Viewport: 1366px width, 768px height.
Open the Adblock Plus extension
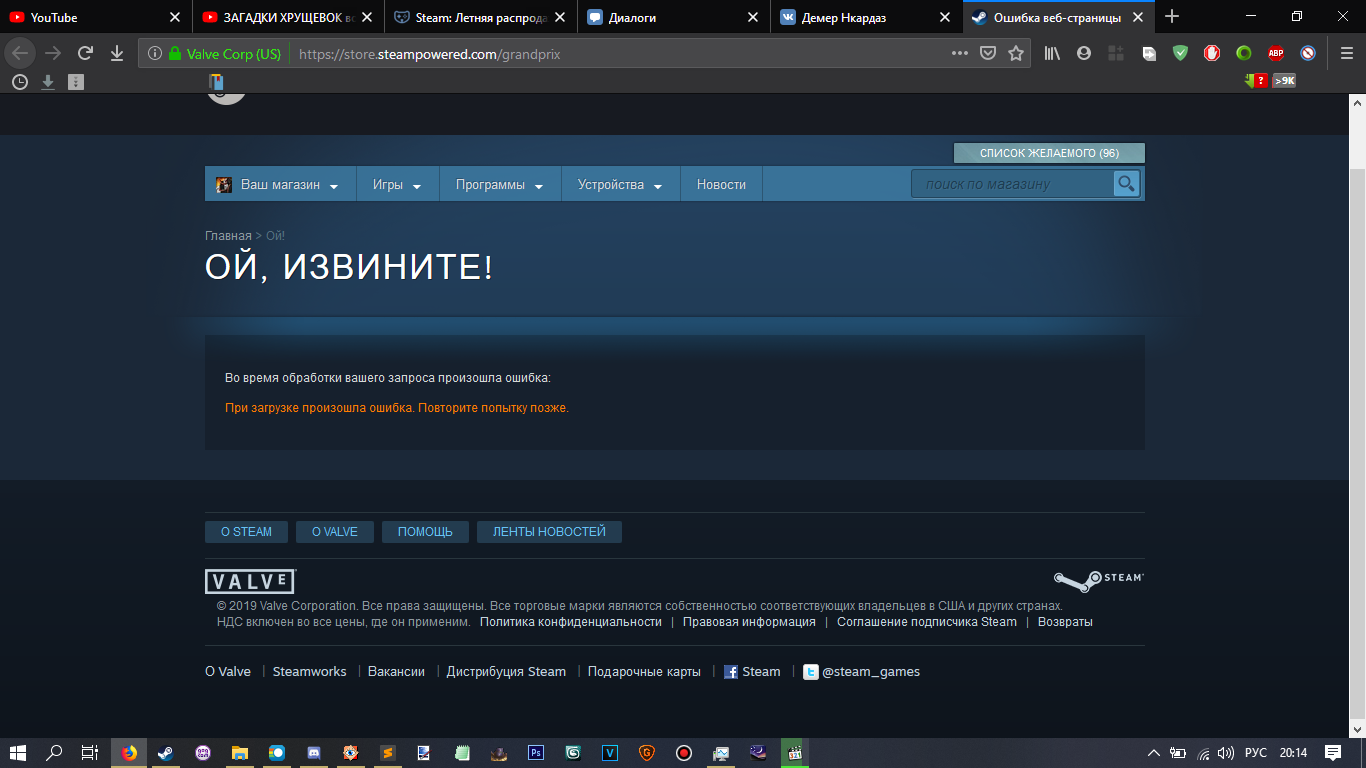(x=1276, y=54)
